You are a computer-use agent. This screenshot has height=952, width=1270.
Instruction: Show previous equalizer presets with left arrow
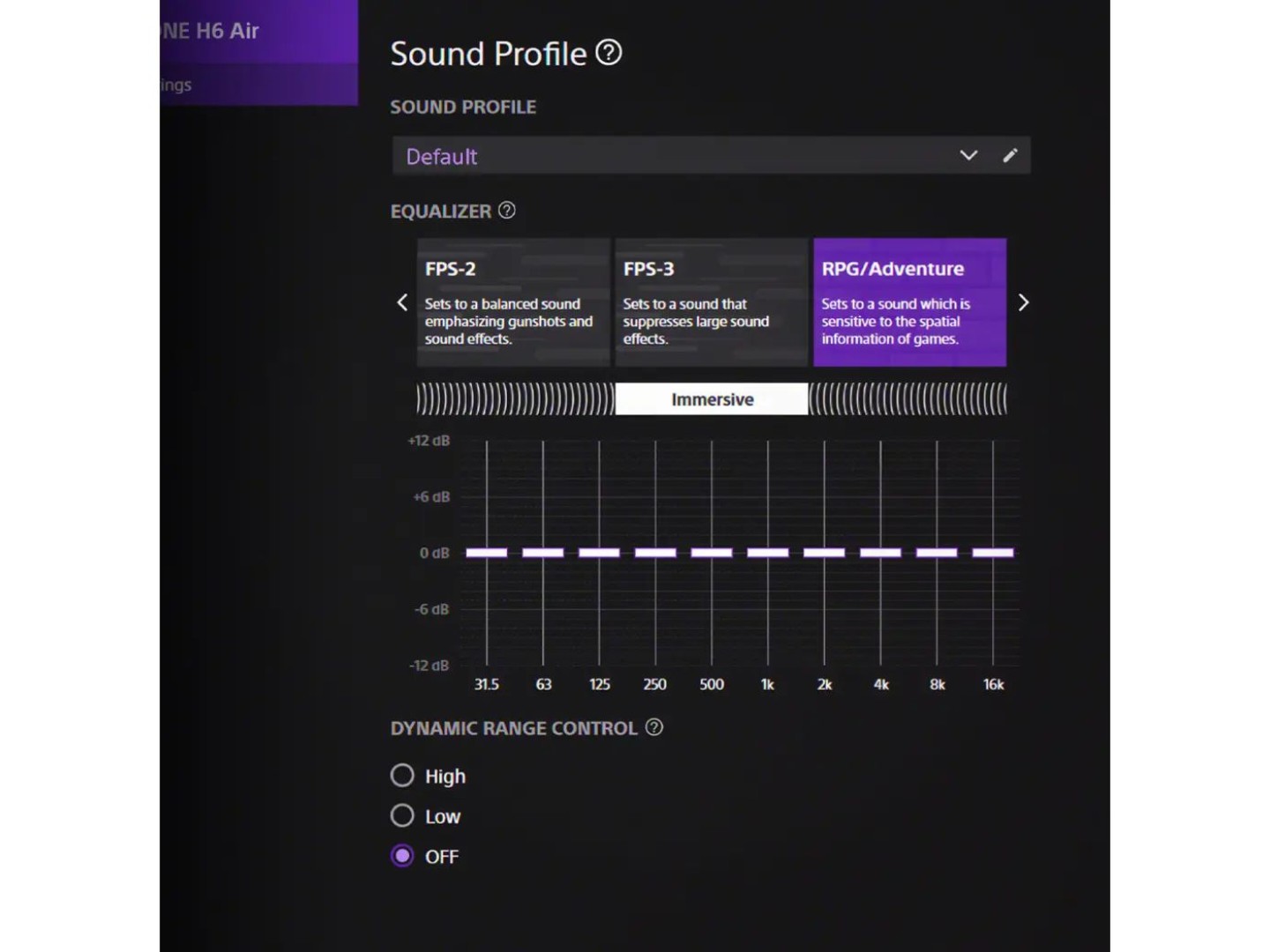pyautogui.click(x=402, y=302)
